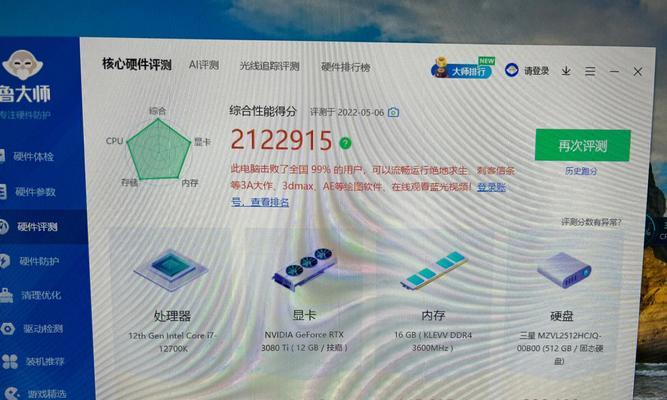Click the 内存 card label

point(433,315)
